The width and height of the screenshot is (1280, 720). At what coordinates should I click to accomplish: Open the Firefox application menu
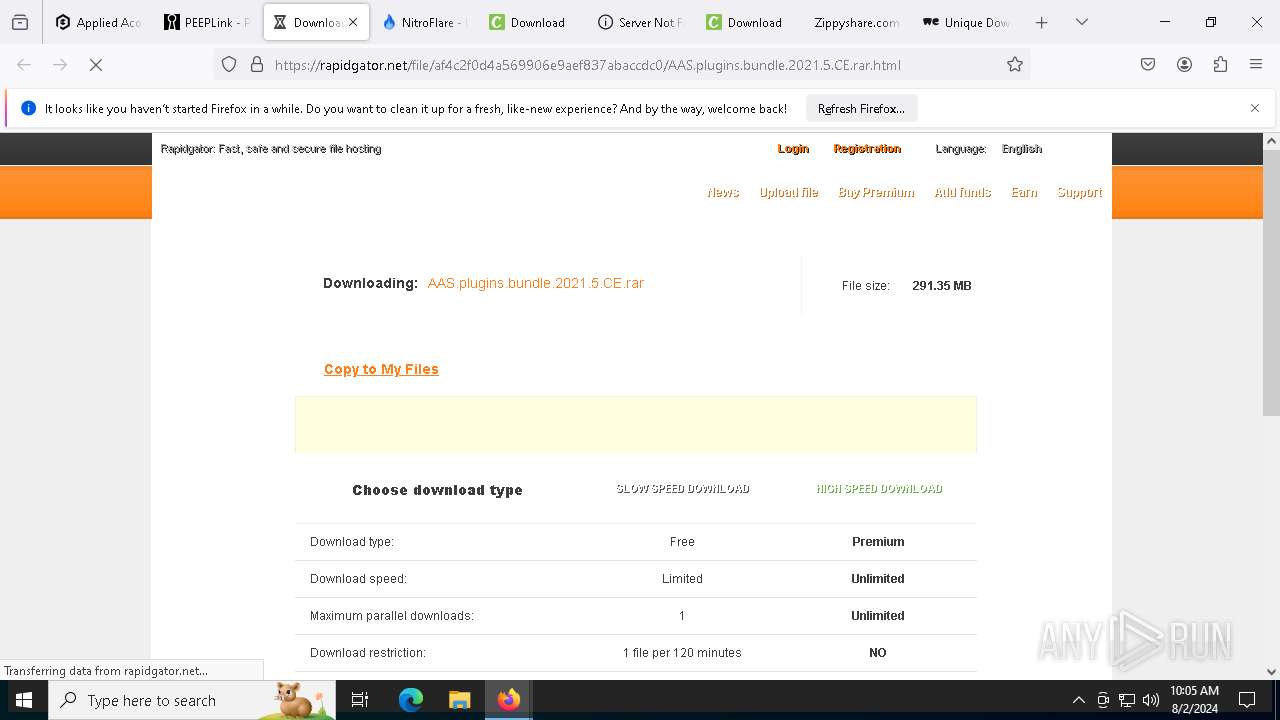tap(1256, 64)
